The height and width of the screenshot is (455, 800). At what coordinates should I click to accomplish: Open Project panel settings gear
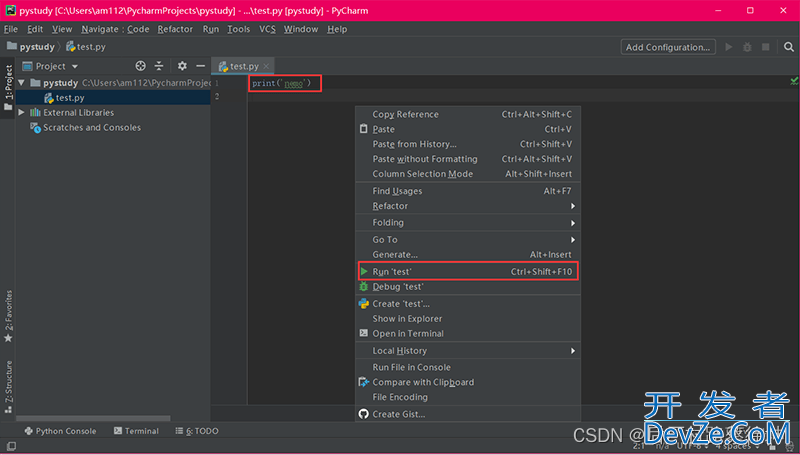pos(182,66)
